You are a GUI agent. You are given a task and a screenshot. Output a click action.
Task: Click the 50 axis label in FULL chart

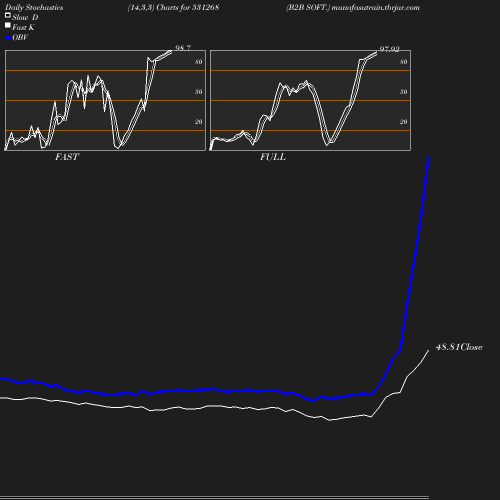(404, 92)
